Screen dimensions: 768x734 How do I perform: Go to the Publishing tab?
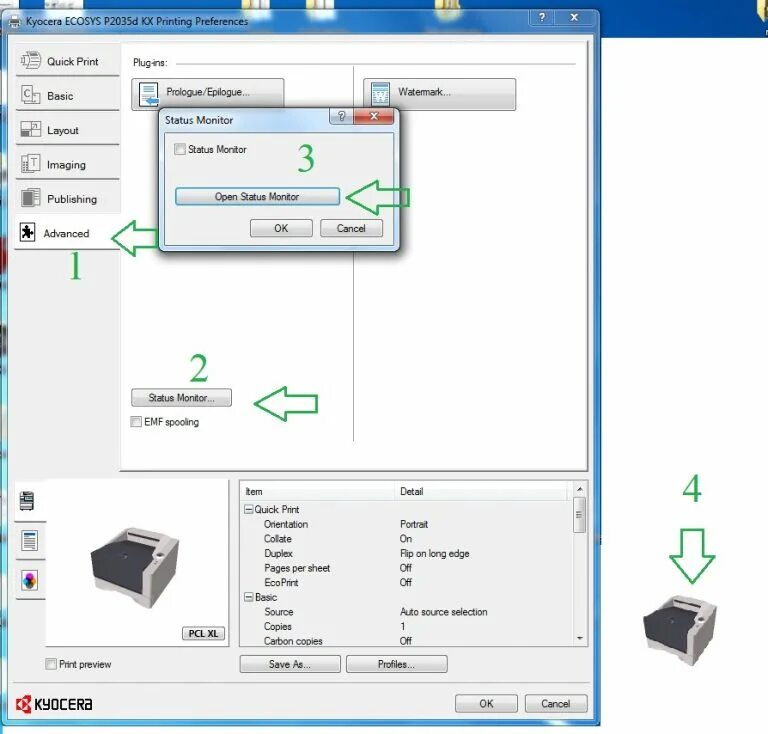pyautogui.click(x=68, y=198)
